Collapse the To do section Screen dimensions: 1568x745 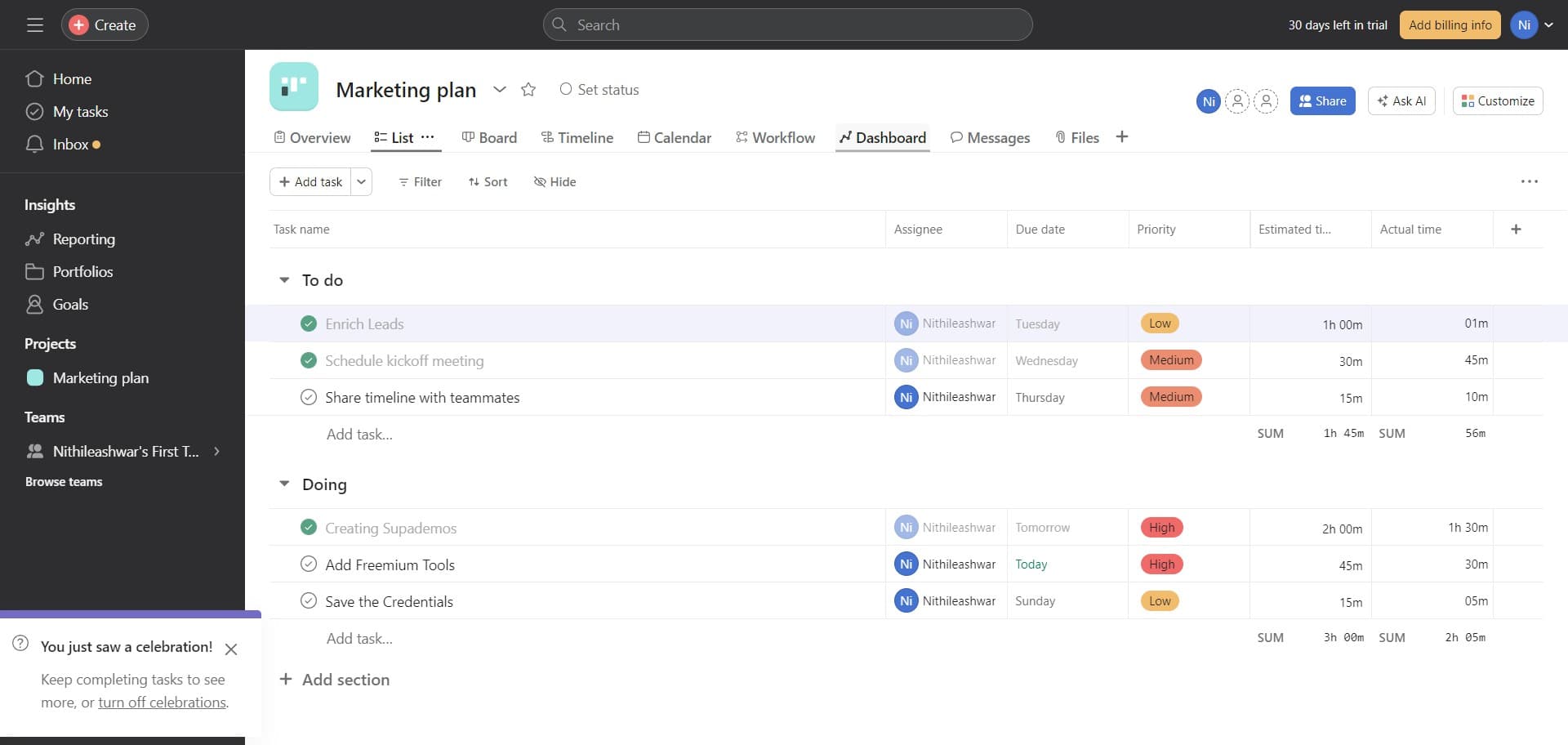[x=284, y=280]
